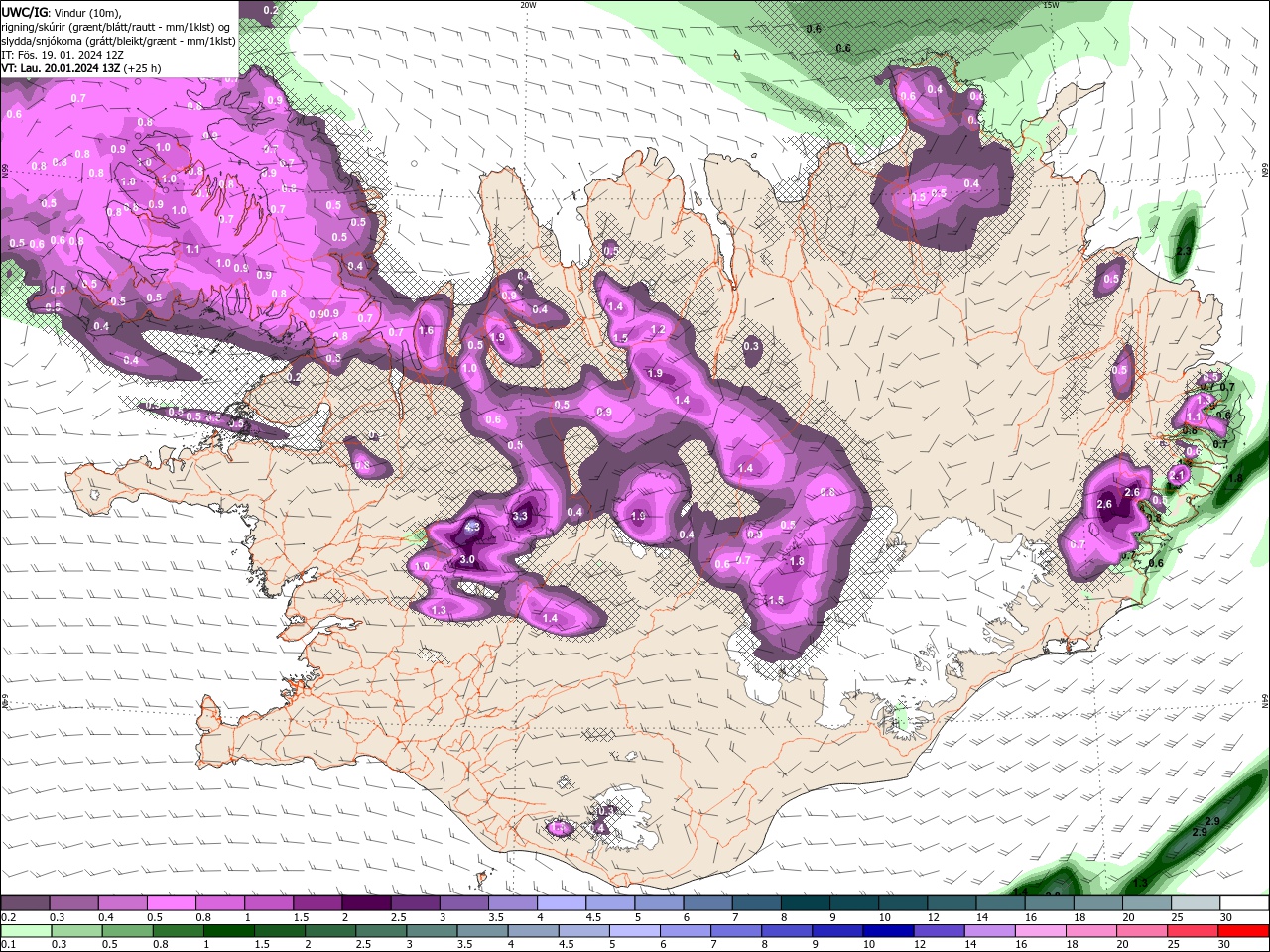Click the bright pink 0.5 swatch in top legend row
Screen dimensions: 1270x952
[171, 903]
